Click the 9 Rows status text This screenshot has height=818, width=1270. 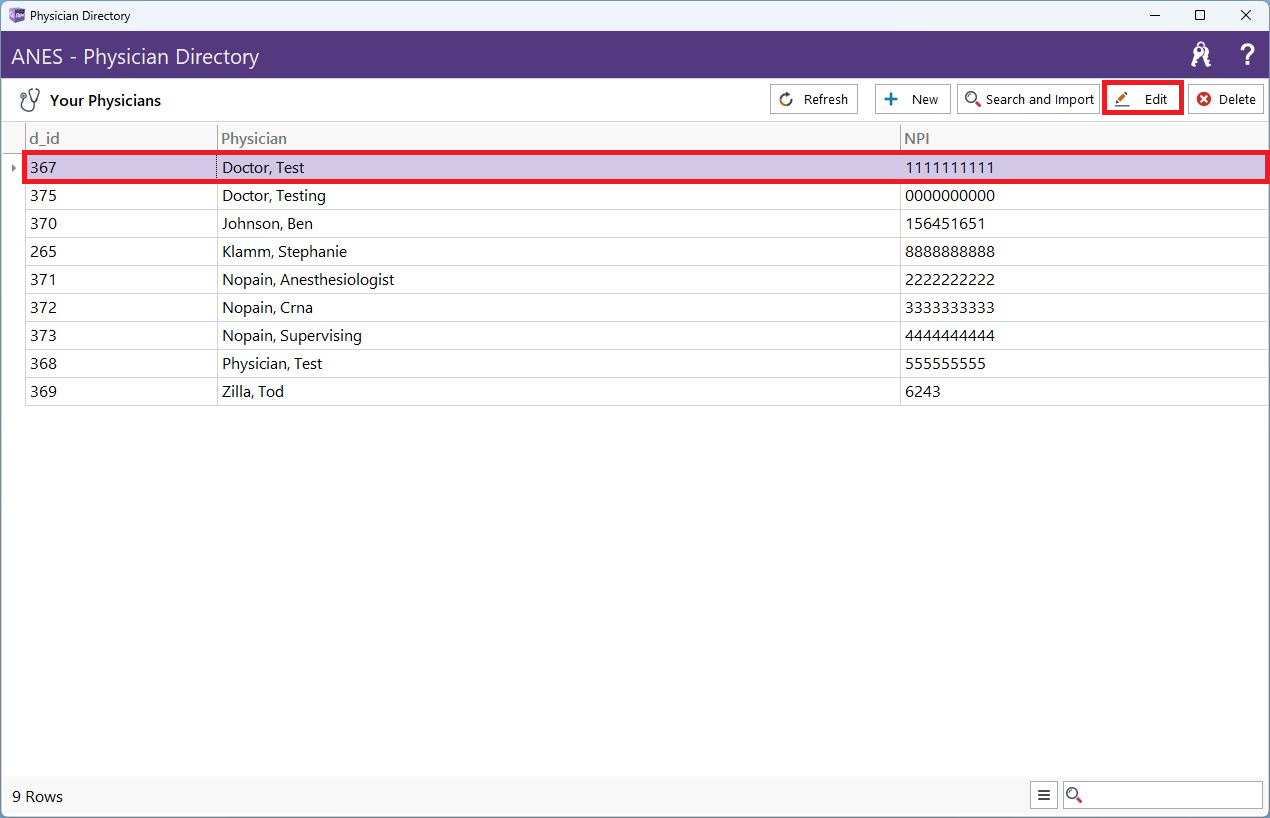[x=37, y=797]
